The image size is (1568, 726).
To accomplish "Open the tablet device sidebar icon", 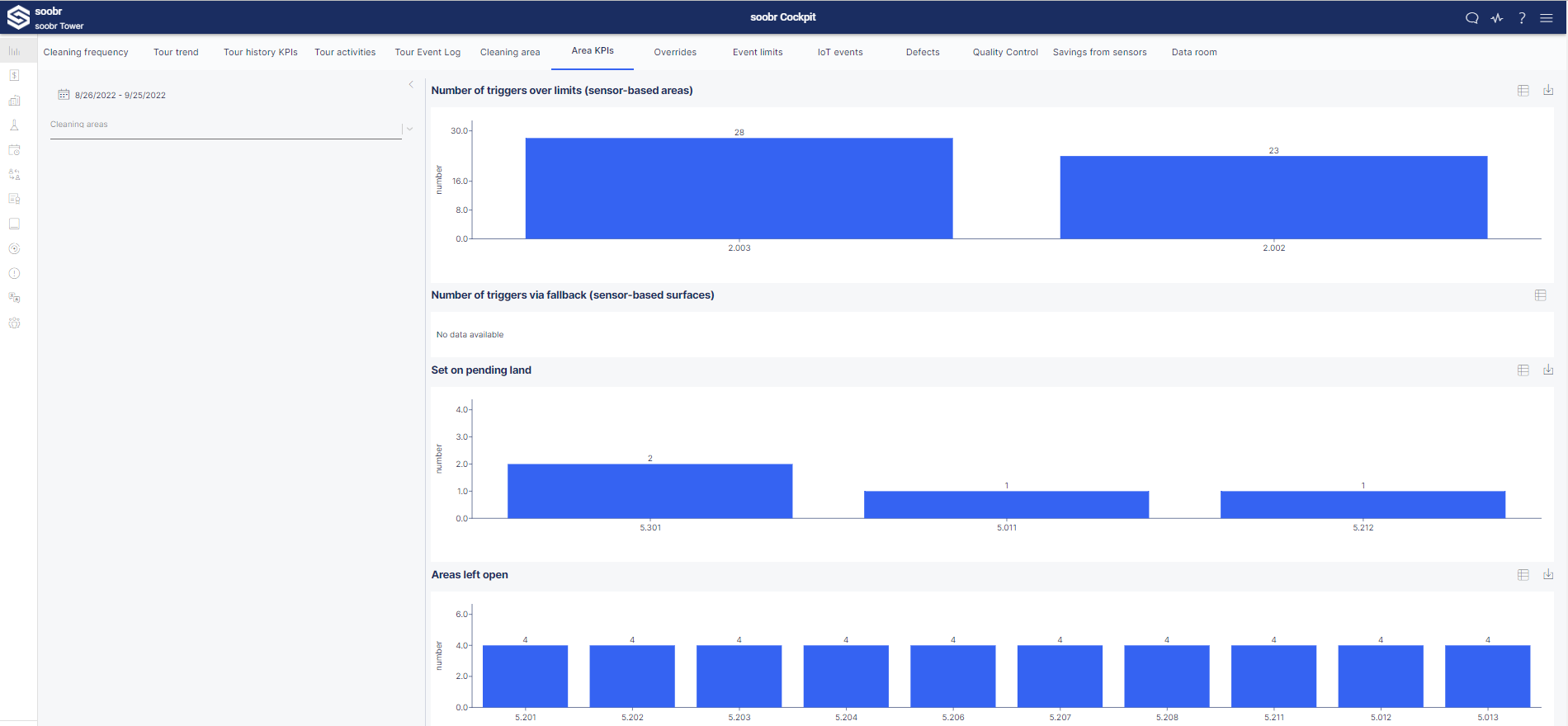I will [14, 224].
